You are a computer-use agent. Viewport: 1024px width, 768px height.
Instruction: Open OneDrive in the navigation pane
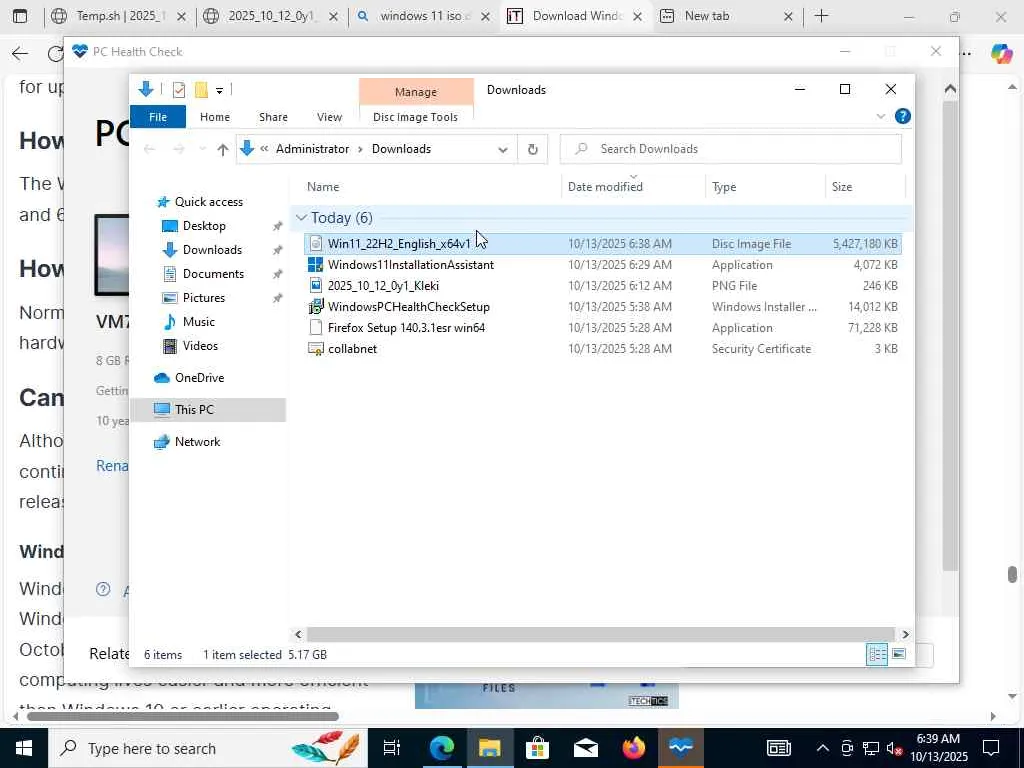click(199, 377)
